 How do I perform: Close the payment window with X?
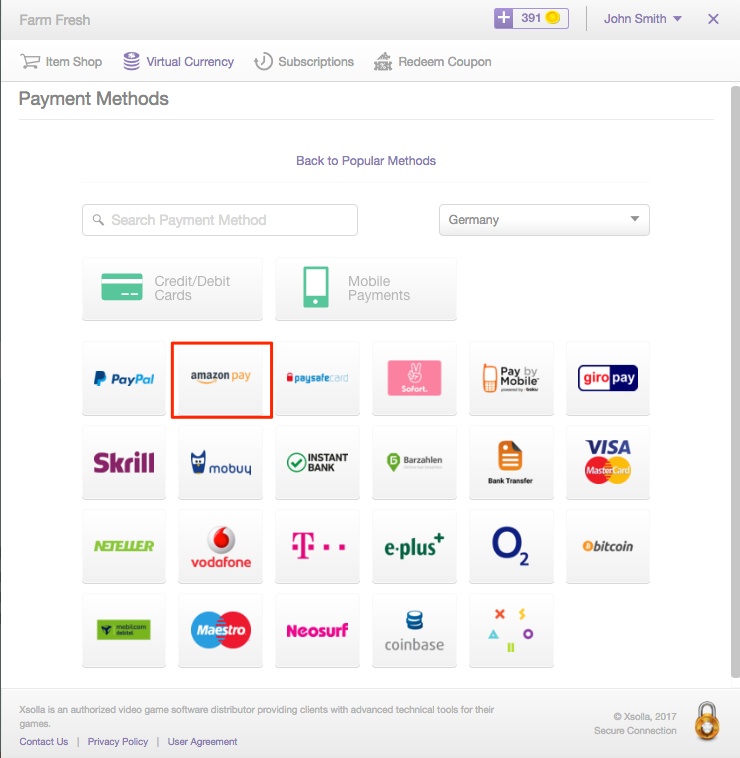(713, 19)
